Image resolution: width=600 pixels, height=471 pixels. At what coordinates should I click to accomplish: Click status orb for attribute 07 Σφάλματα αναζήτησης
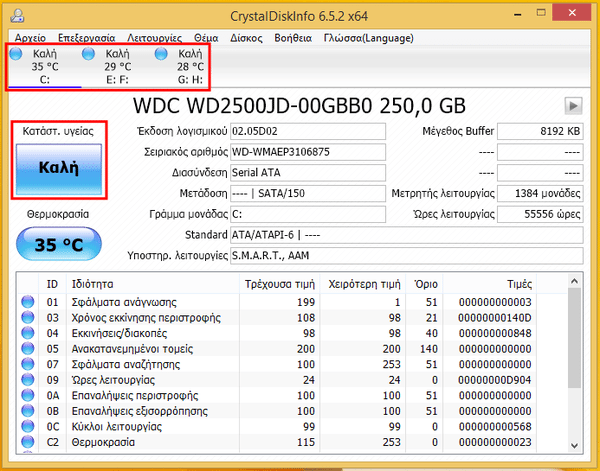[28, 364]
